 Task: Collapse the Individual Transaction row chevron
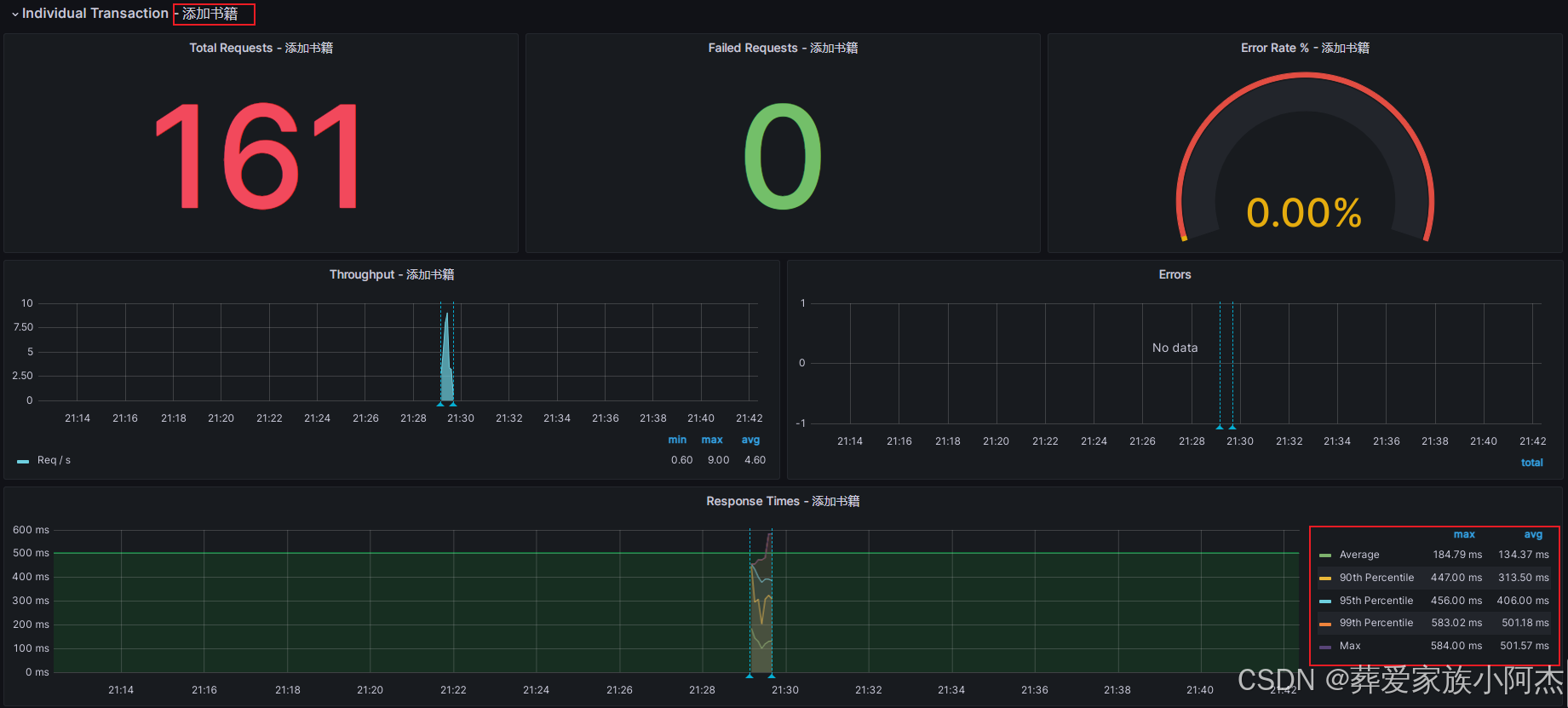[x=14, y=14]
